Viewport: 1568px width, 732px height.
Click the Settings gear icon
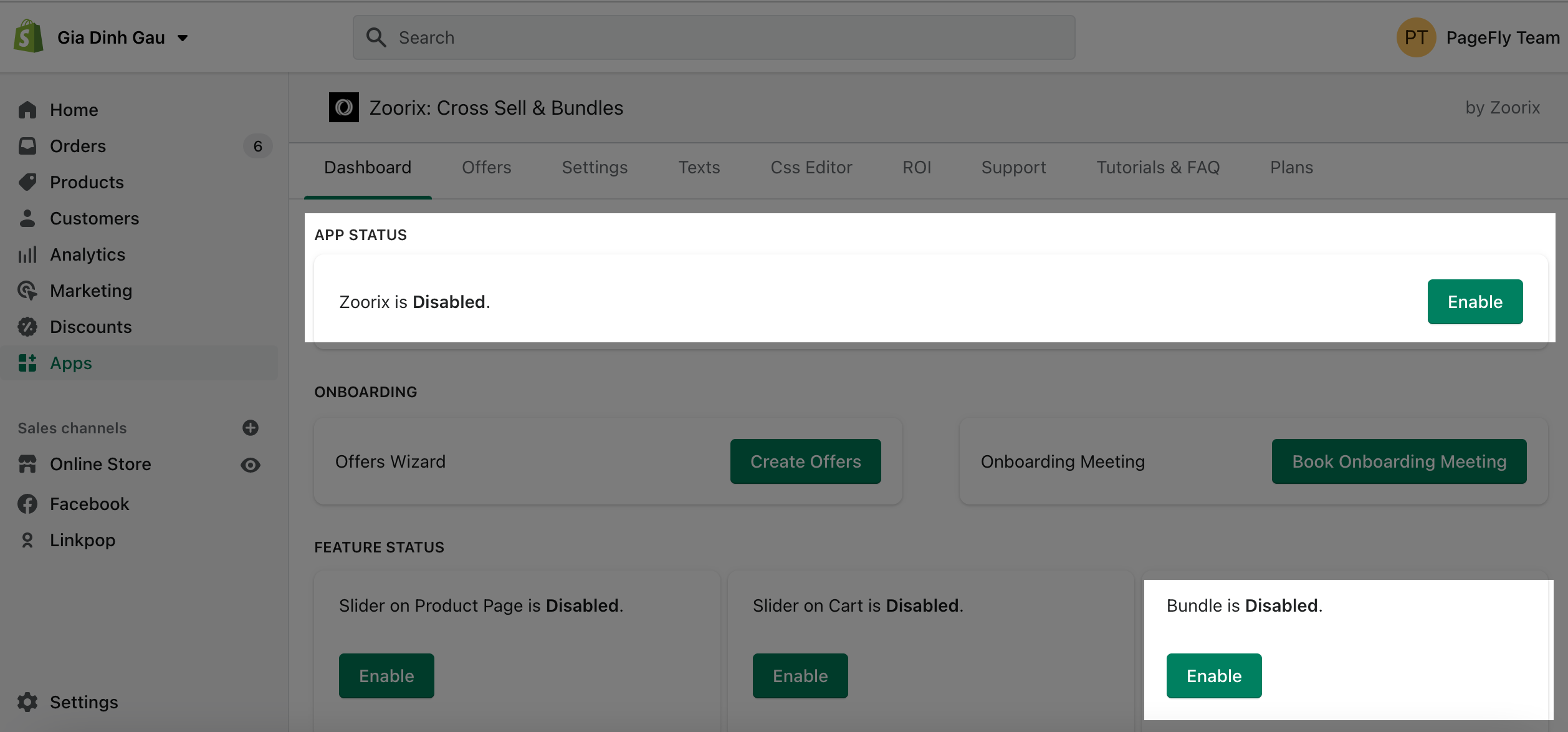point(27,702)
